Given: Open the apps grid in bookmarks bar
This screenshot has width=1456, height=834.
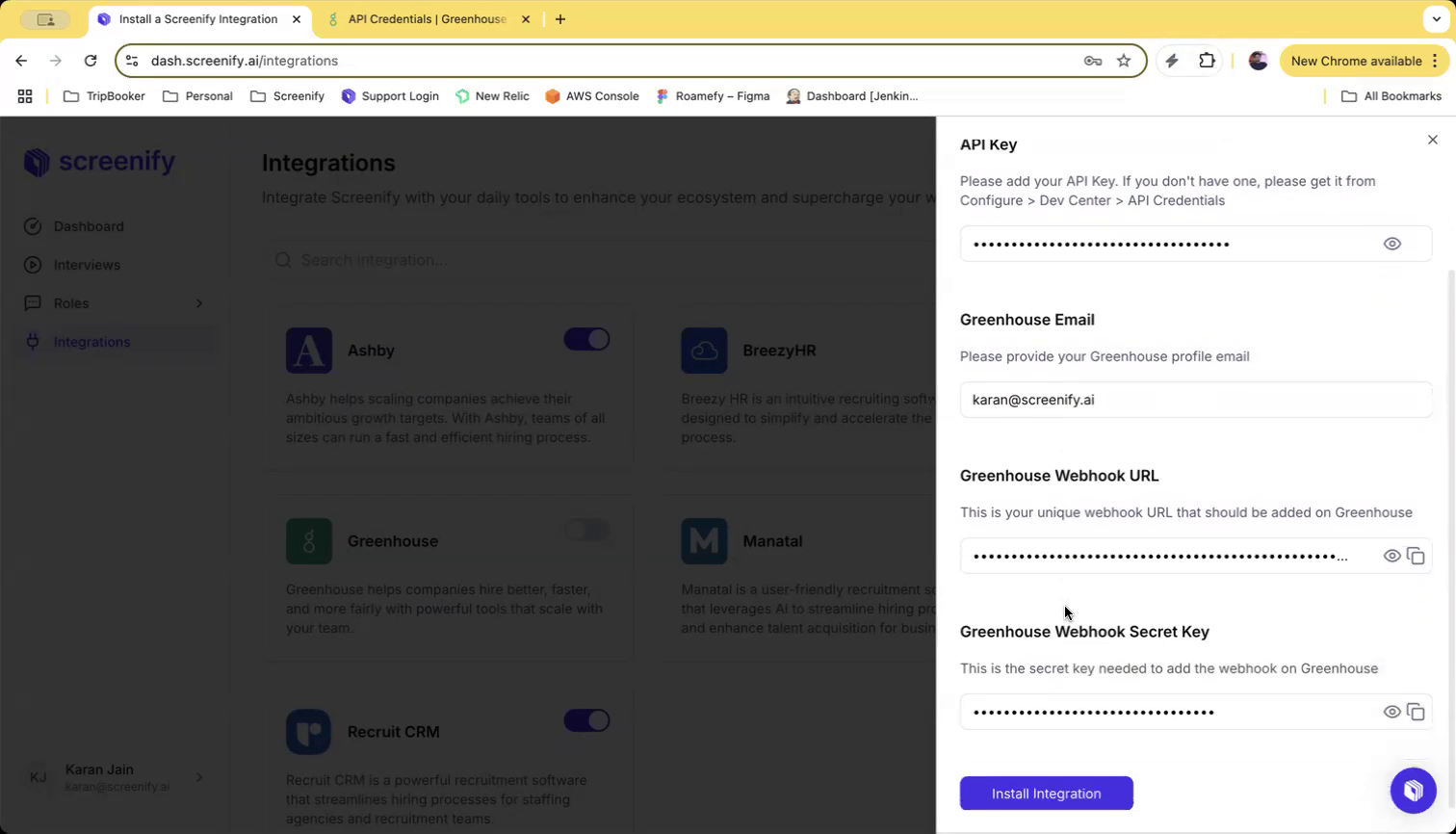Looking at the screenshot, I should pyautogui.click(x=25, y=96).
